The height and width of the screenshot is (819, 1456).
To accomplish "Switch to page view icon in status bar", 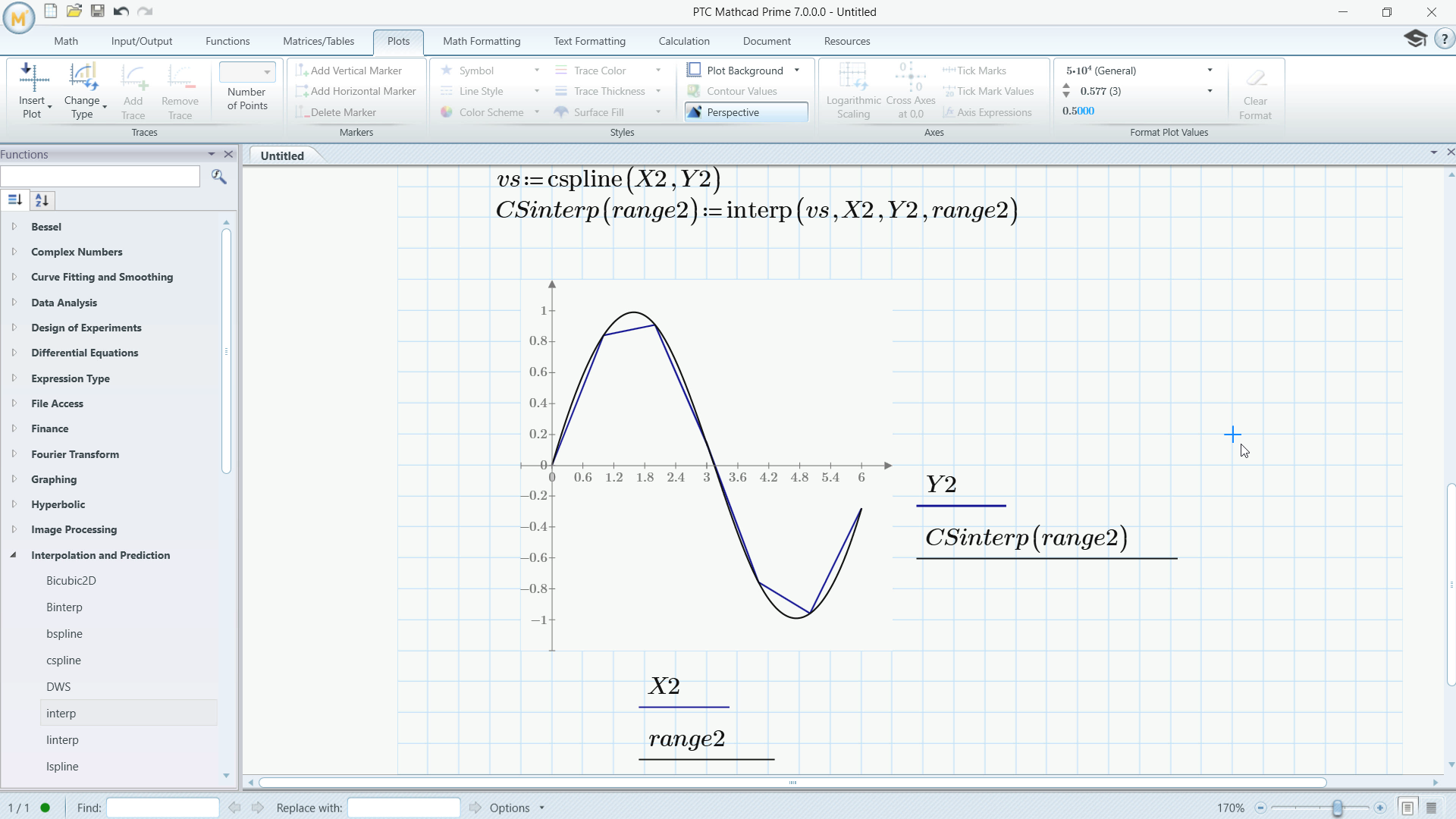I will coord(1407,808).
